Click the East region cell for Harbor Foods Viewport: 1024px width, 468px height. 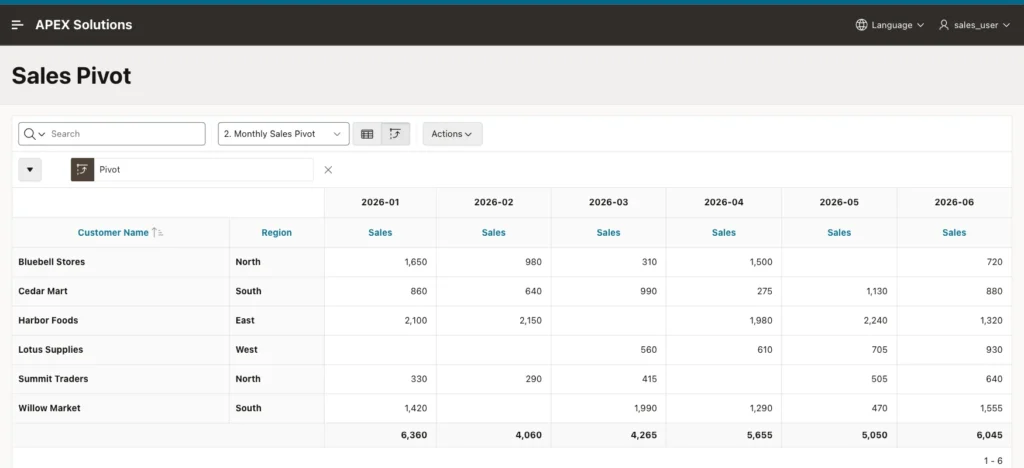246,320
